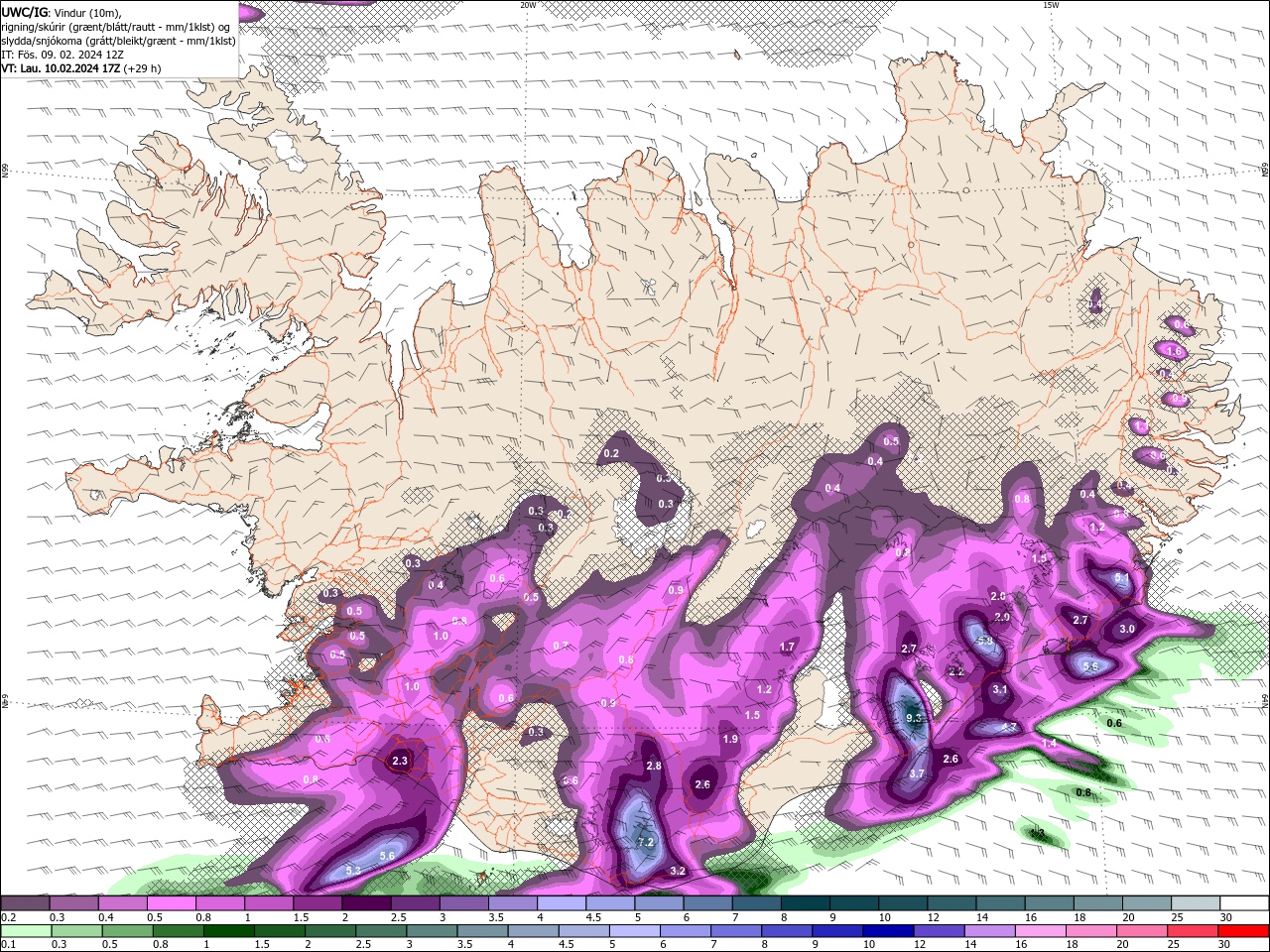
Task: Click the 'VT: Lau. 10.02.2024 17Z (+29 h)' line
Action: (x=81, y=68)
